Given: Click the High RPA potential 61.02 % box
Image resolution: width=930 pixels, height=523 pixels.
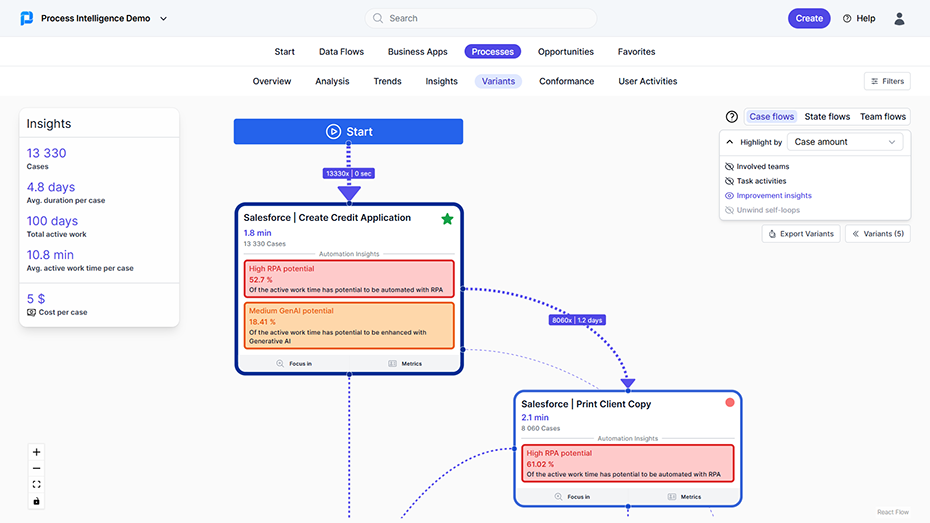Looking at the screenshot, I should tap(628, 463).
